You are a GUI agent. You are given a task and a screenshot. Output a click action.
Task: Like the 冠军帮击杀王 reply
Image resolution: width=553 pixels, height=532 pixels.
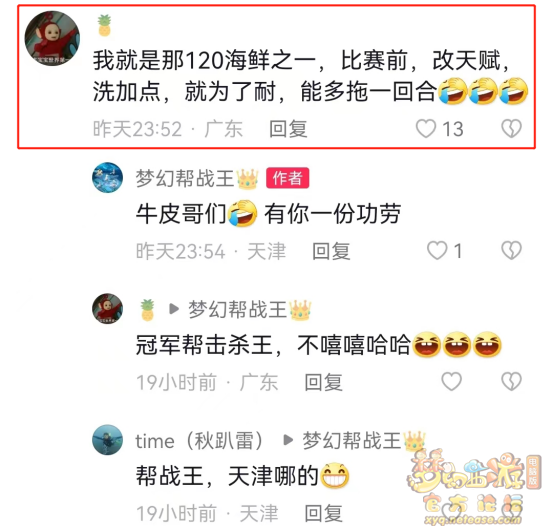452,381
